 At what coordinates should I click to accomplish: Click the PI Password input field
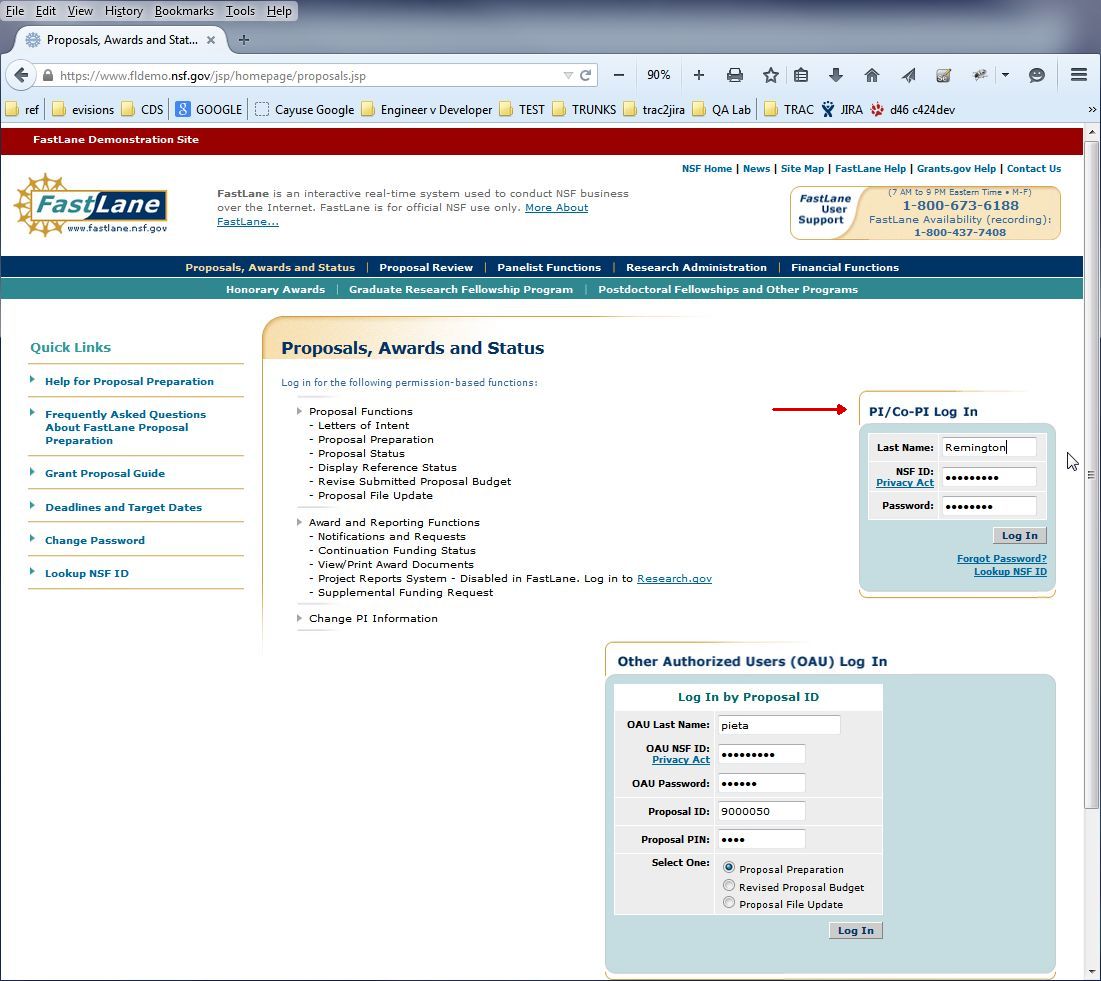point(989,506)
